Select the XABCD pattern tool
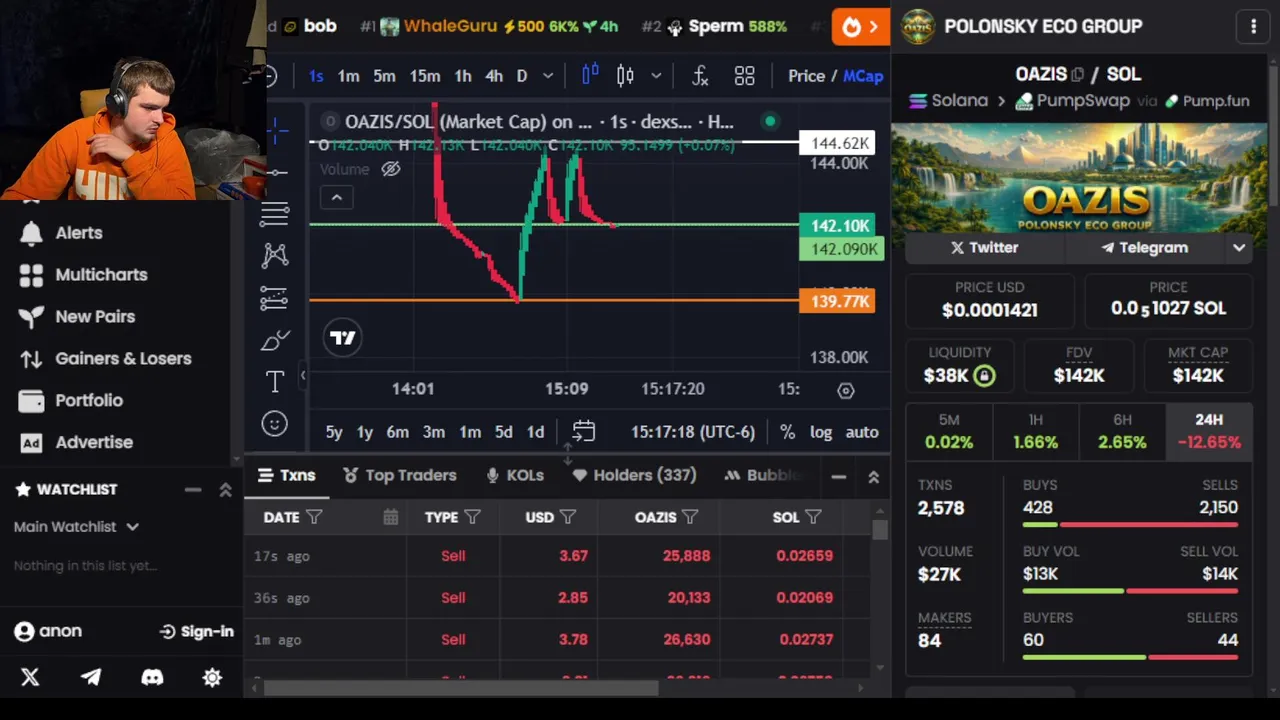The height and width of the screenshot is (720, 1280). click(275, 255)
